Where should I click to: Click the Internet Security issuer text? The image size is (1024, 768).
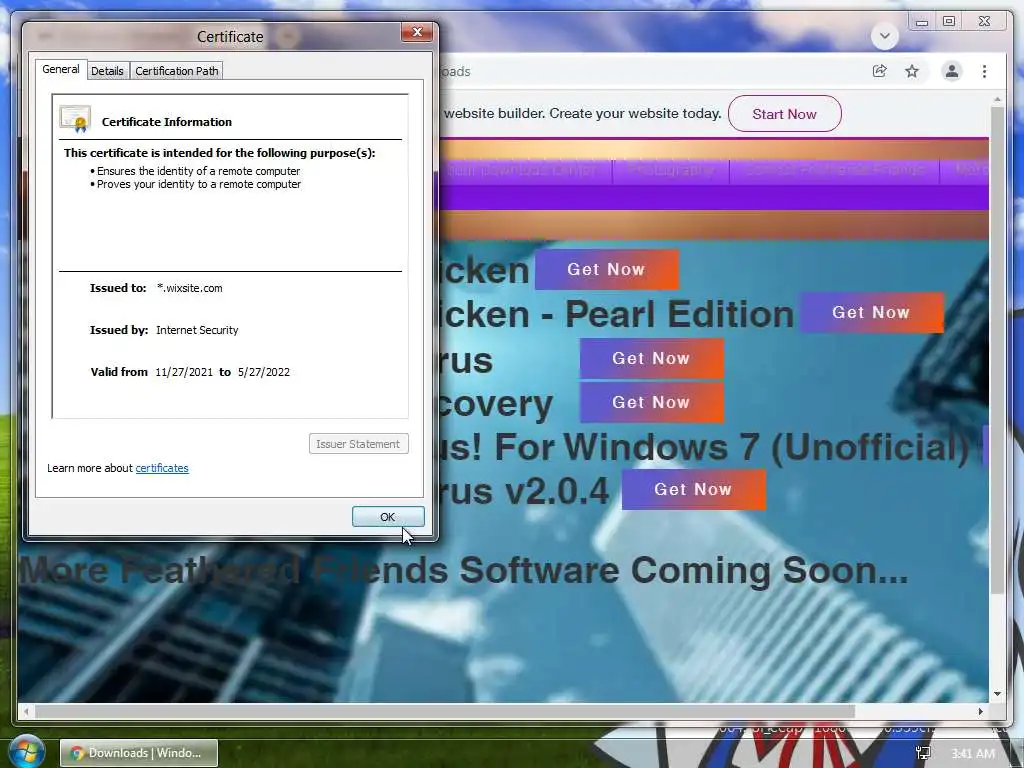tap(197, 330)
